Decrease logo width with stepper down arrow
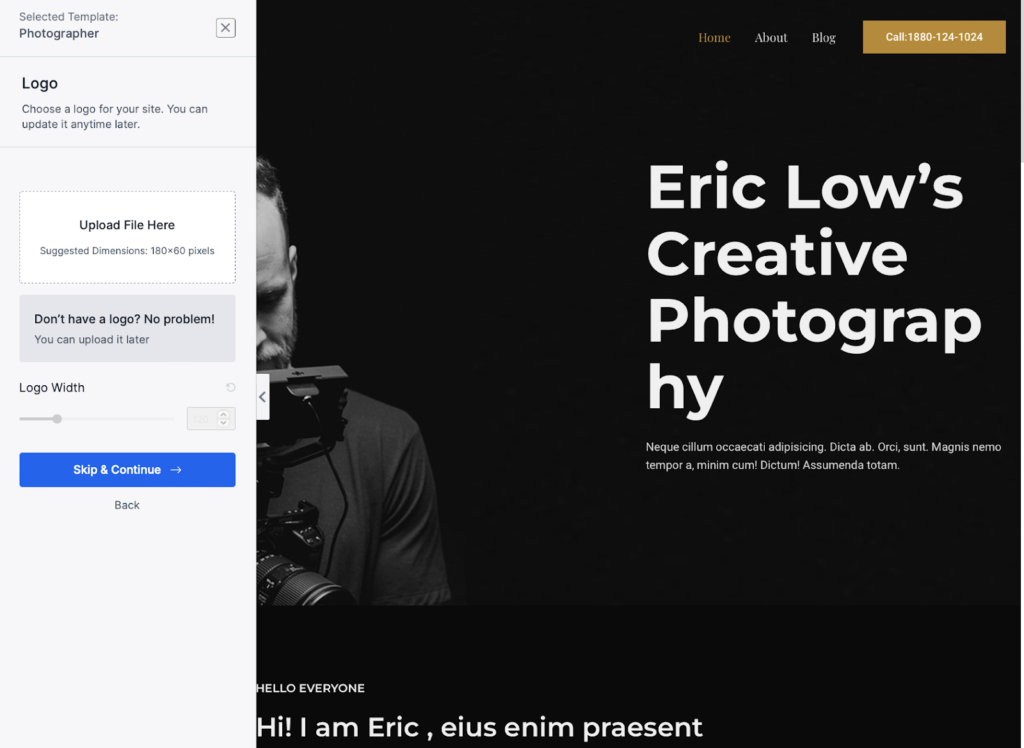 pos(223,423)
